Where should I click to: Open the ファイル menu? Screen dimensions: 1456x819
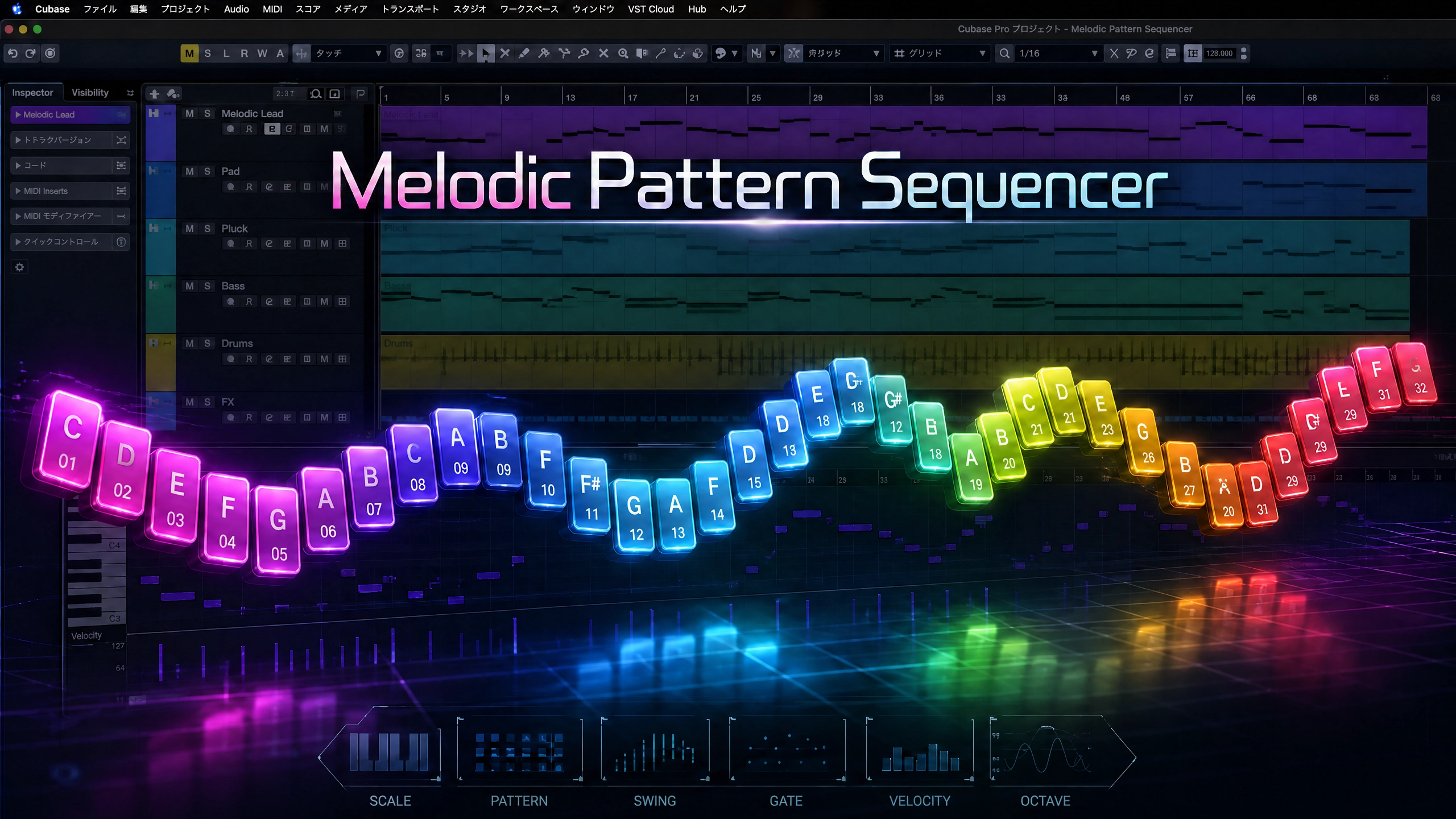[100, 9]
